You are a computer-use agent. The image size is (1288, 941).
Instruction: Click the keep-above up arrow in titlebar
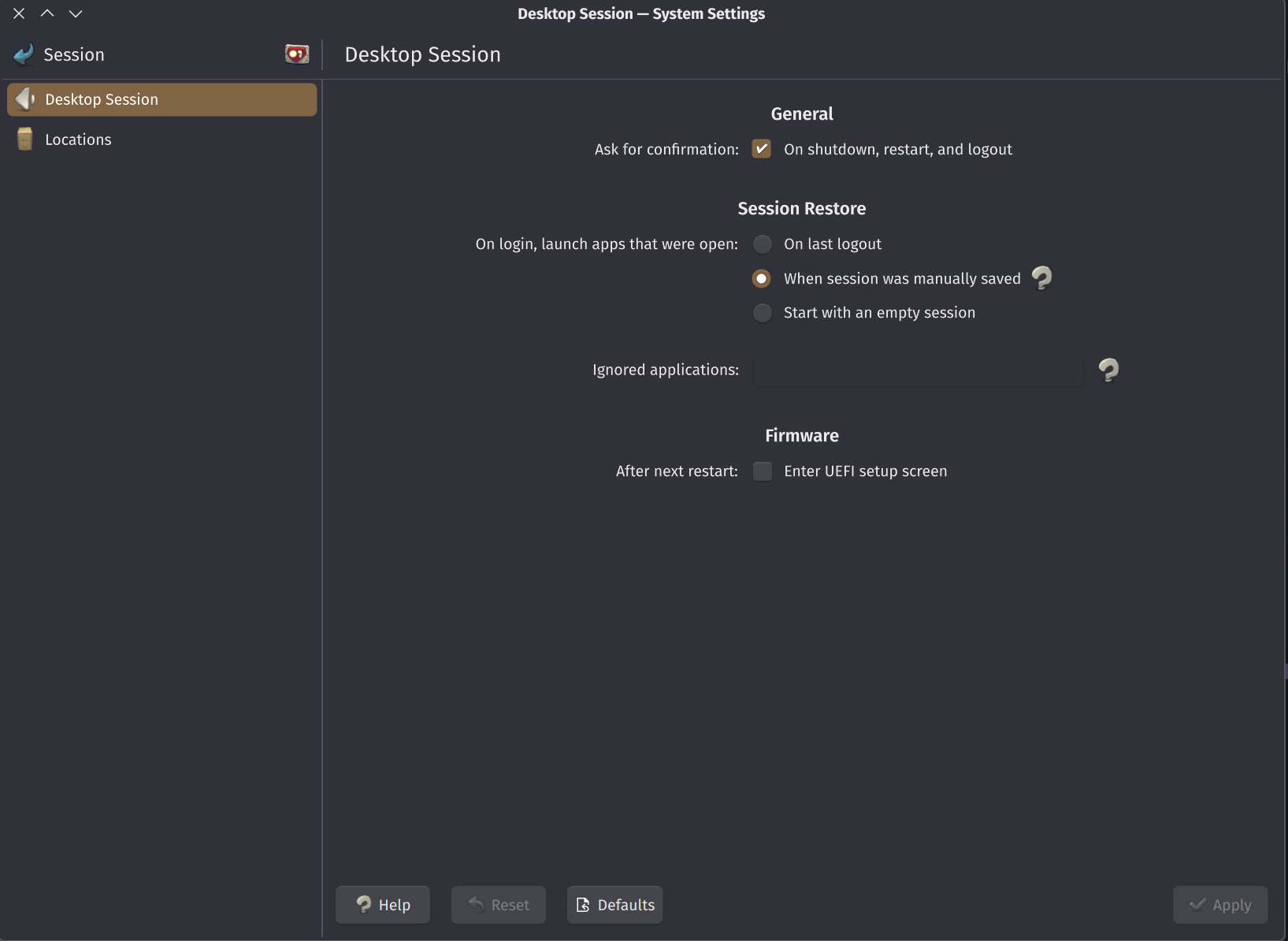coord(47,13)
